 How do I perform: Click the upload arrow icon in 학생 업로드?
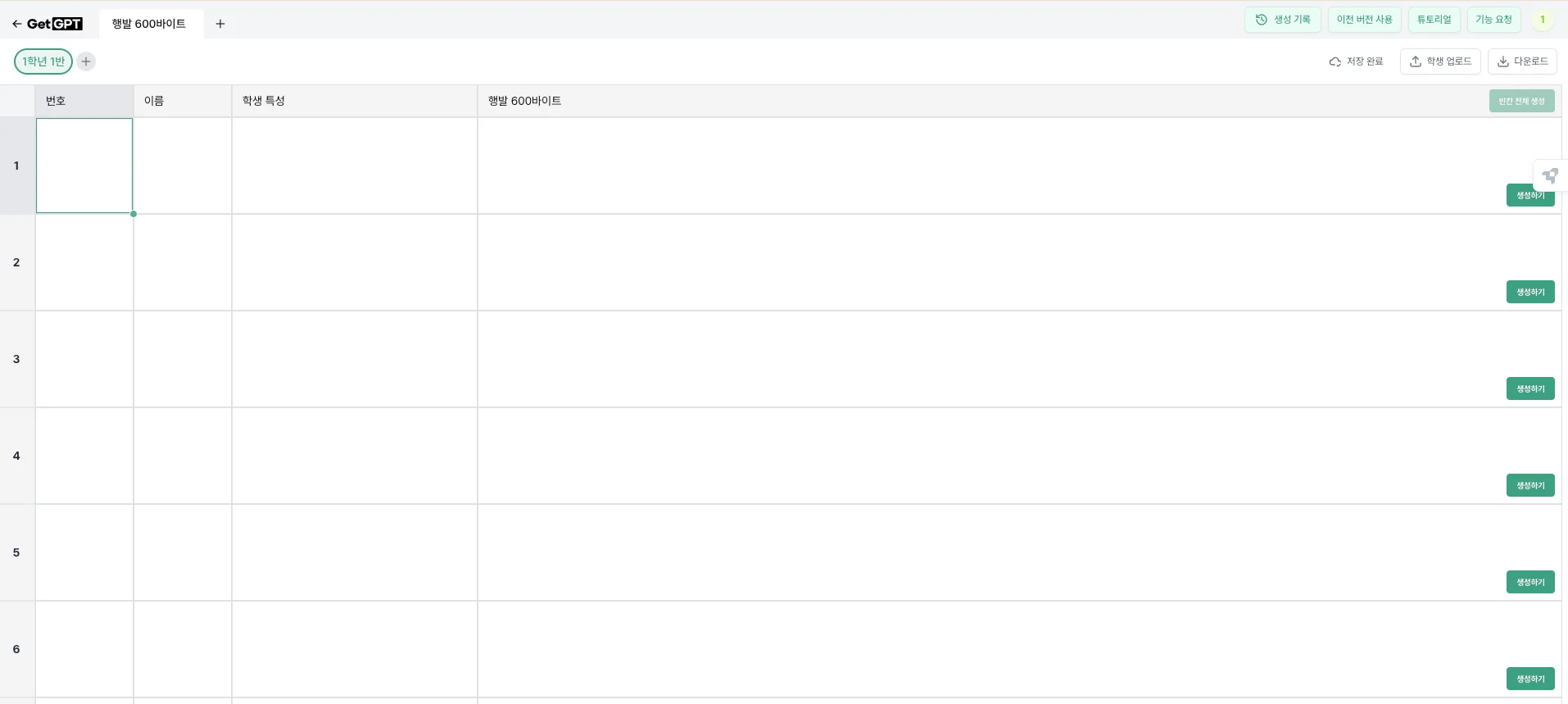[x=1415, y=61]
